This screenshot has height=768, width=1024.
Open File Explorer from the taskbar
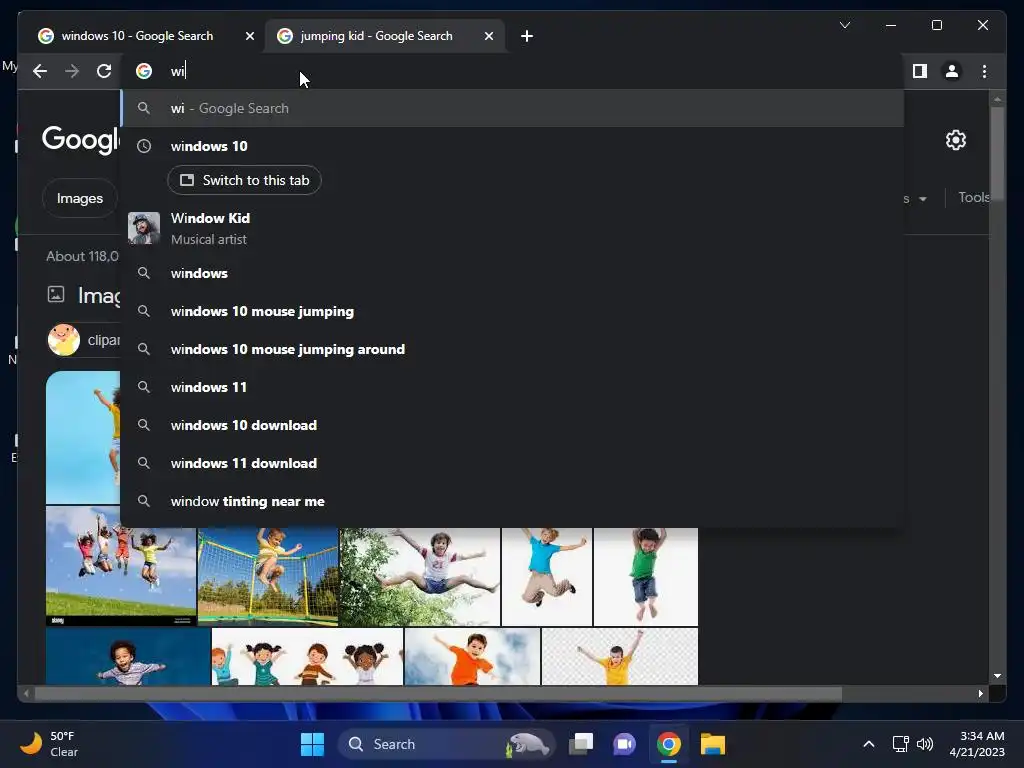click(712, 744)
